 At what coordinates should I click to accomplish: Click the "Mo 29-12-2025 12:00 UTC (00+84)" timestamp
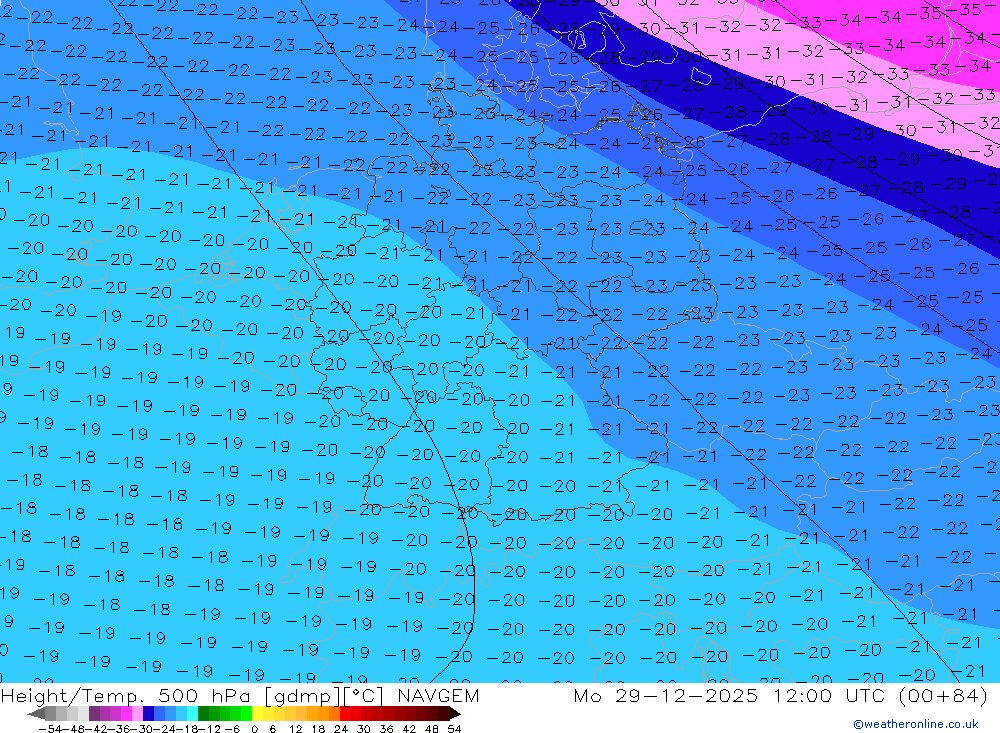point(781,696)
